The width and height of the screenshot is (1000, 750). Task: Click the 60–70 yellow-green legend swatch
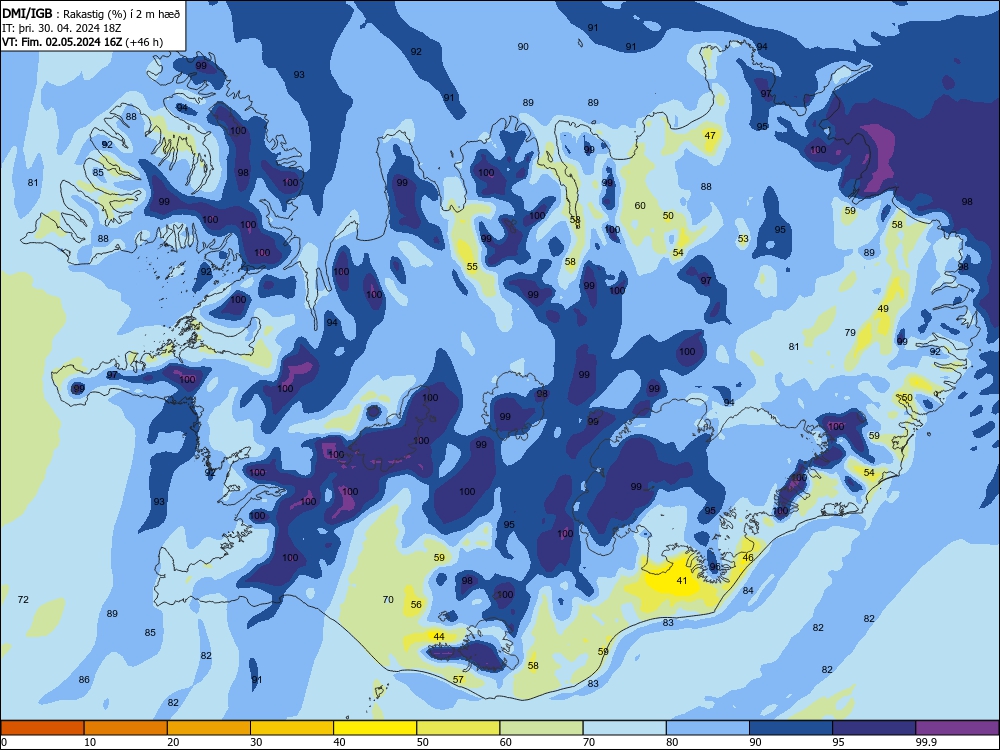click(541, 728)
